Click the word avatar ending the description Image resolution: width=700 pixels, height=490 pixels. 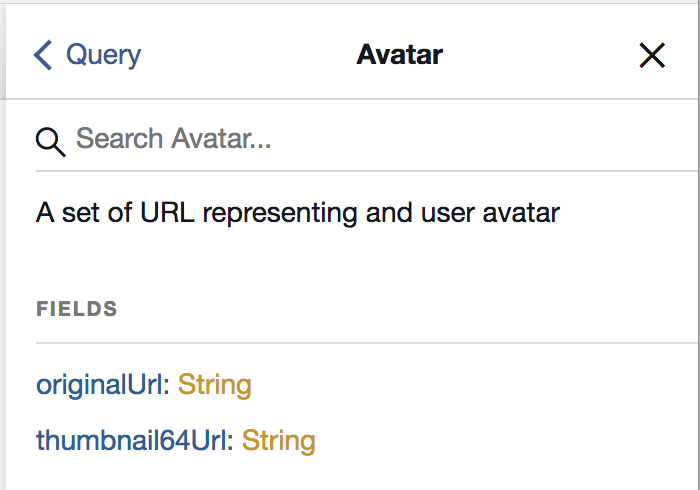point(521,213)
